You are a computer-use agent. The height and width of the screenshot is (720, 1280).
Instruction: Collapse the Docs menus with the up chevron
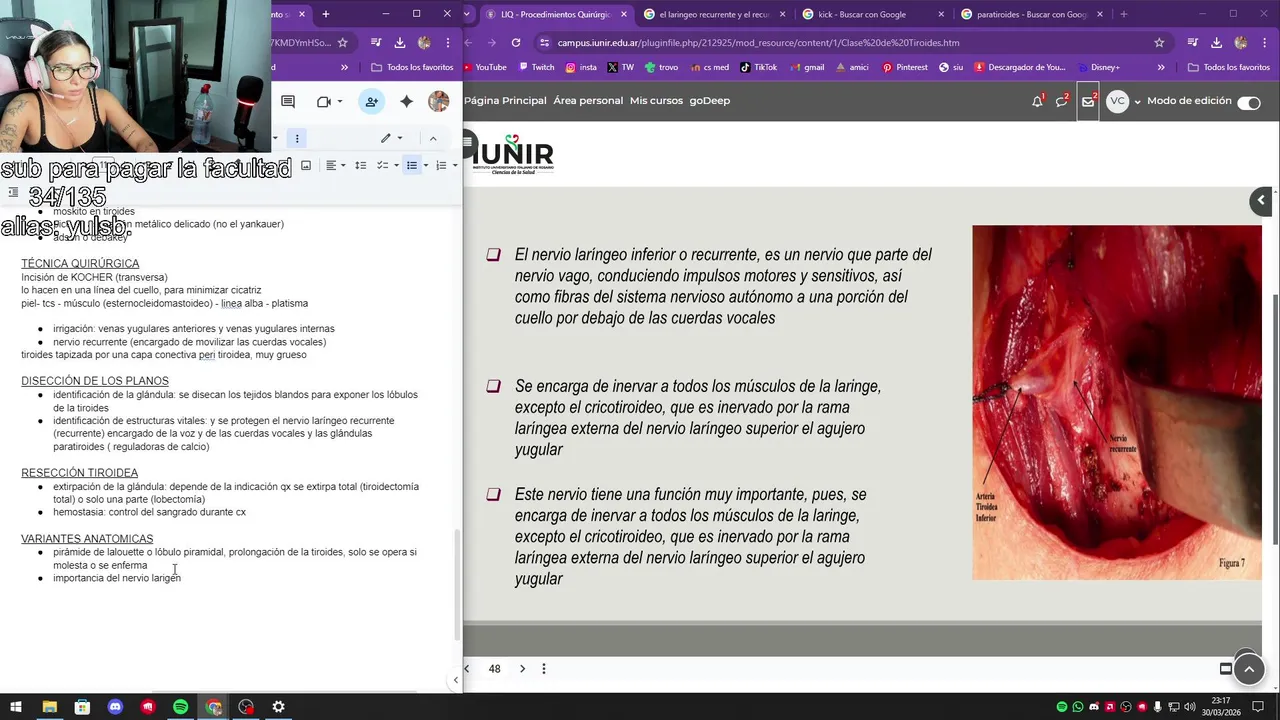(433, 138)
